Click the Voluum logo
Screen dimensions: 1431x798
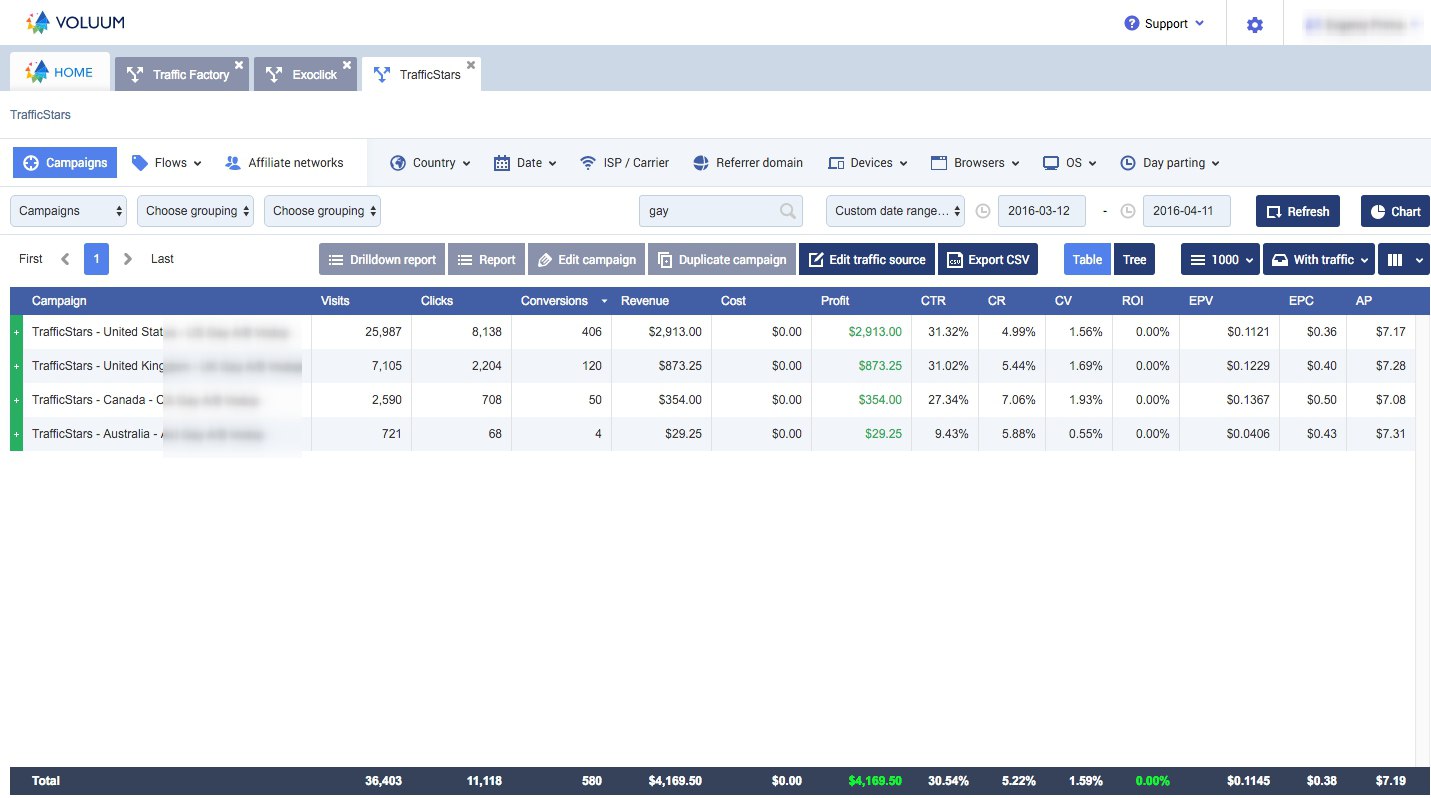click(x=75, y=22)
